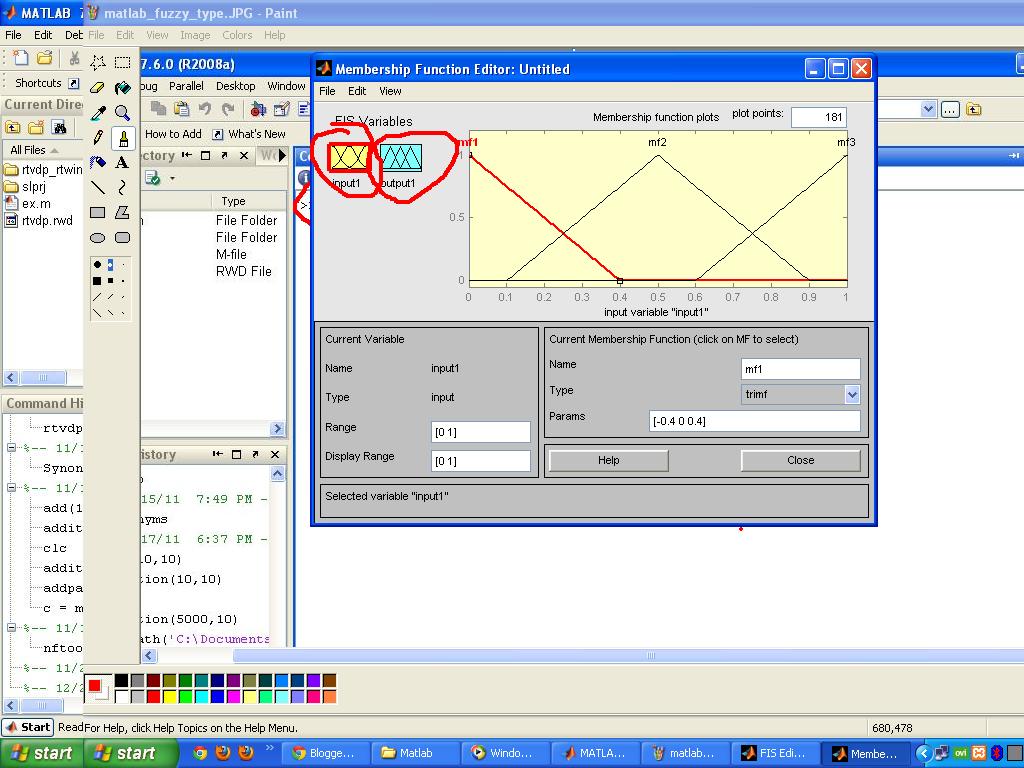Click the All Files sort arrow header
Screen dimensions: 1024x768
click(34, 150)
